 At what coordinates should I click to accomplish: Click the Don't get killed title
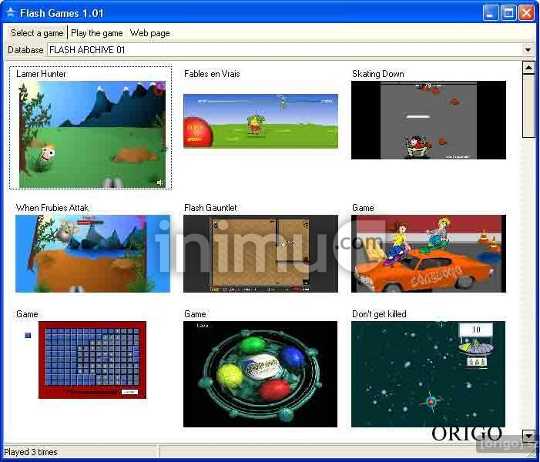click(x=379, y=314)
